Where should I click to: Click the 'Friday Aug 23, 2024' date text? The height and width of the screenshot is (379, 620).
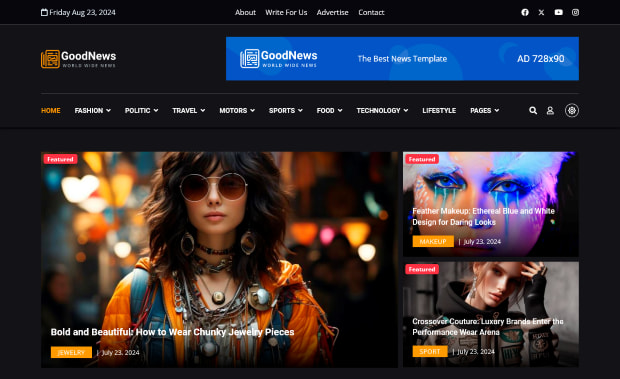click(x=82, y=12)
